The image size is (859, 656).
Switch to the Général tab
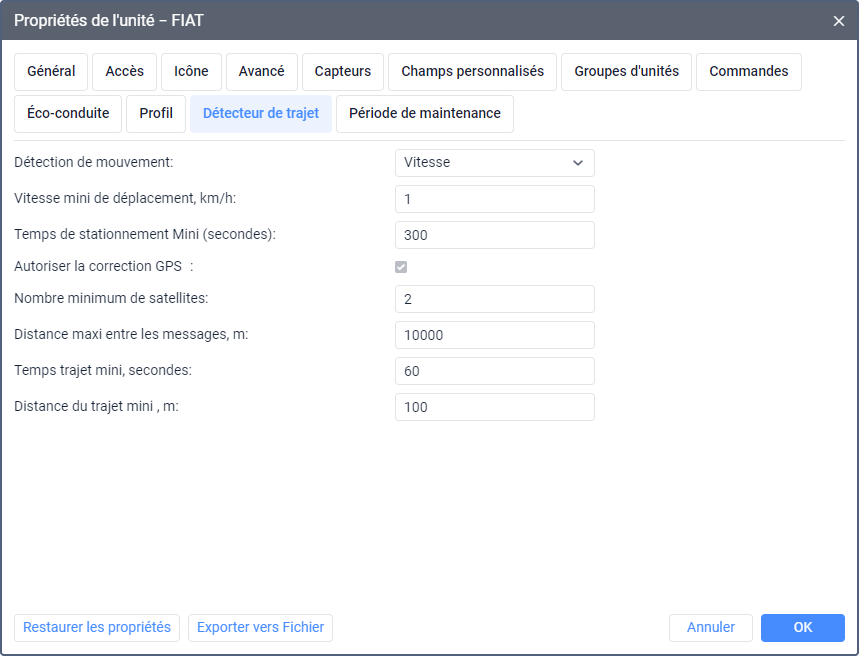(x=51, y=72)
